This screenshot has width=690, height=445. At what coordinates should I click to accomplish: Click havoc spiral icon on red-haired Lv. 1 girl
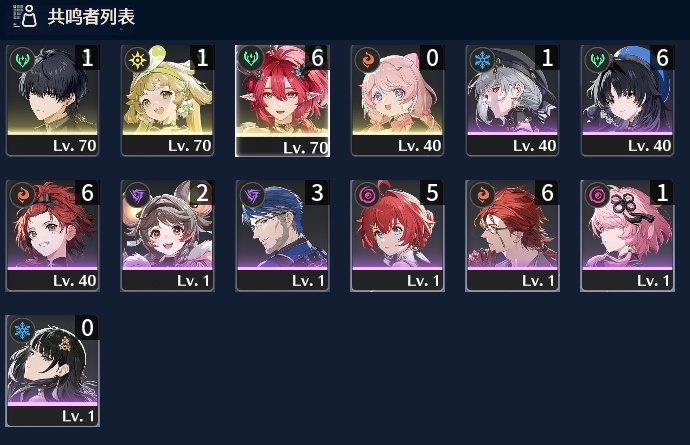(367, 194)
